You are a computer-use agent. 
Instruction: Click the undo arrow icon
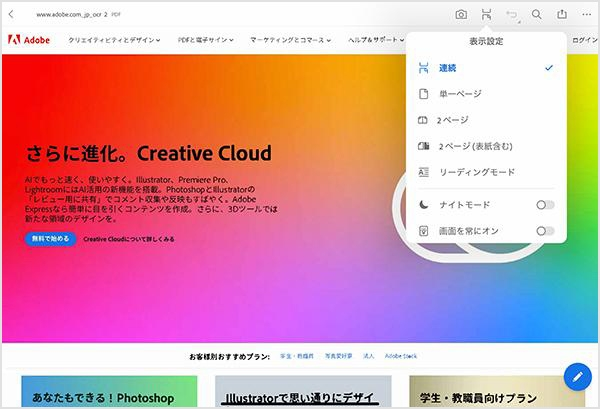512,15
